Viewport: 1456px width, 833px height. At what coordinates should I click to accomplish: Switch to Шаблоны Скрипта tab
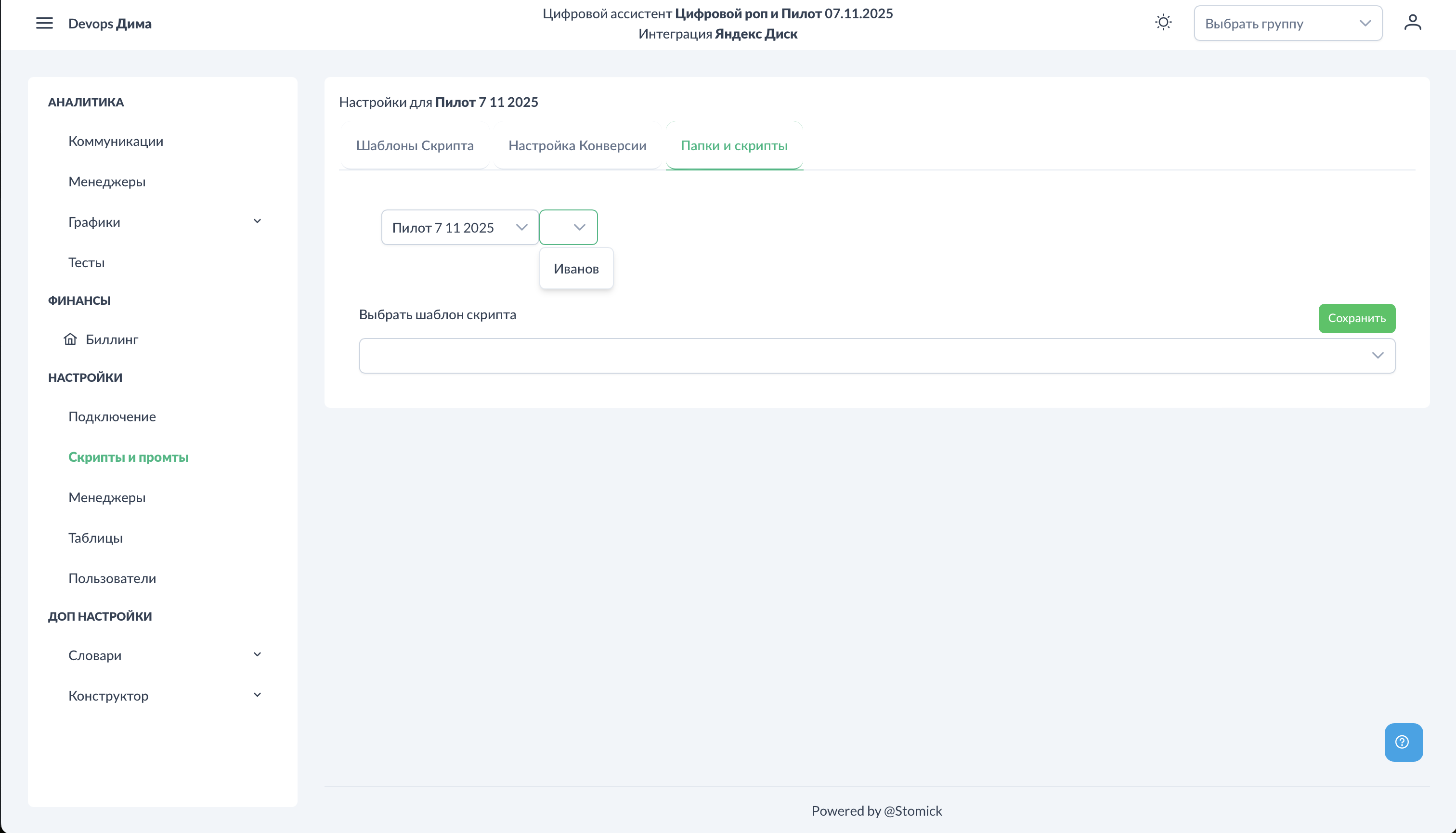pyautogui.click(x=415, y=146)
